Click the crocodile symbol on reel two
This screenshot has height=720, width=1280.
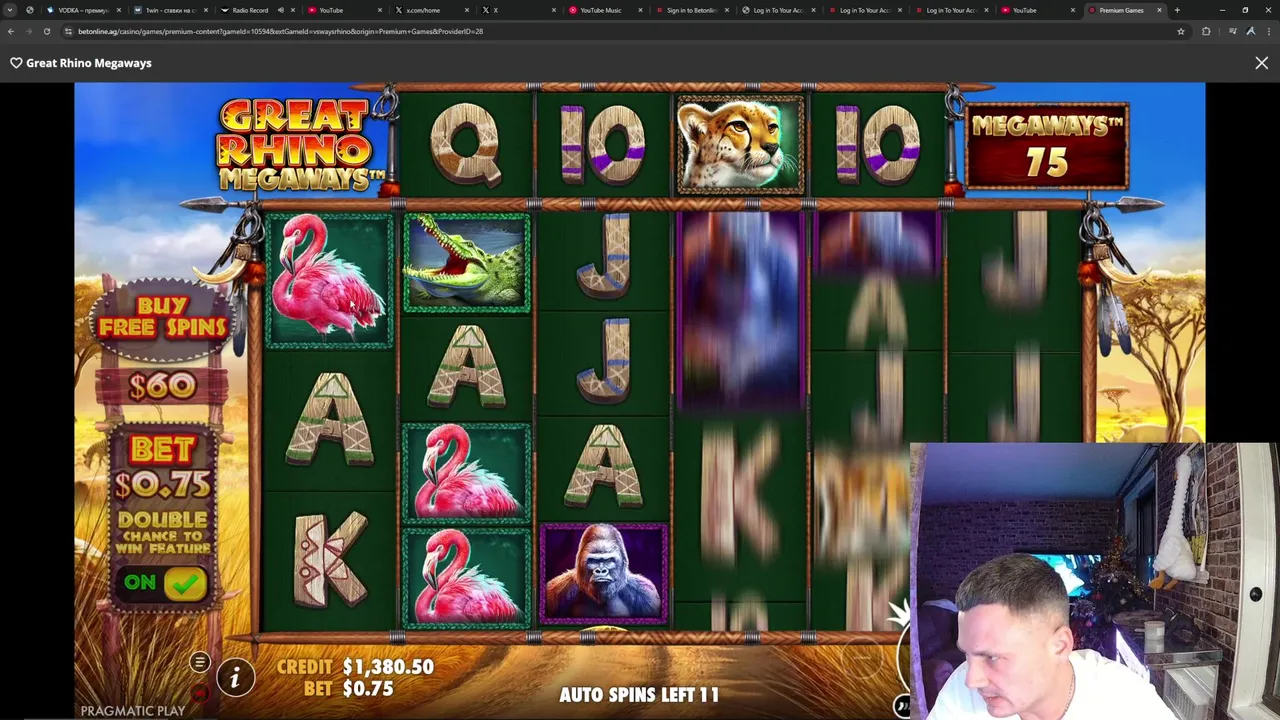point(467,262)
